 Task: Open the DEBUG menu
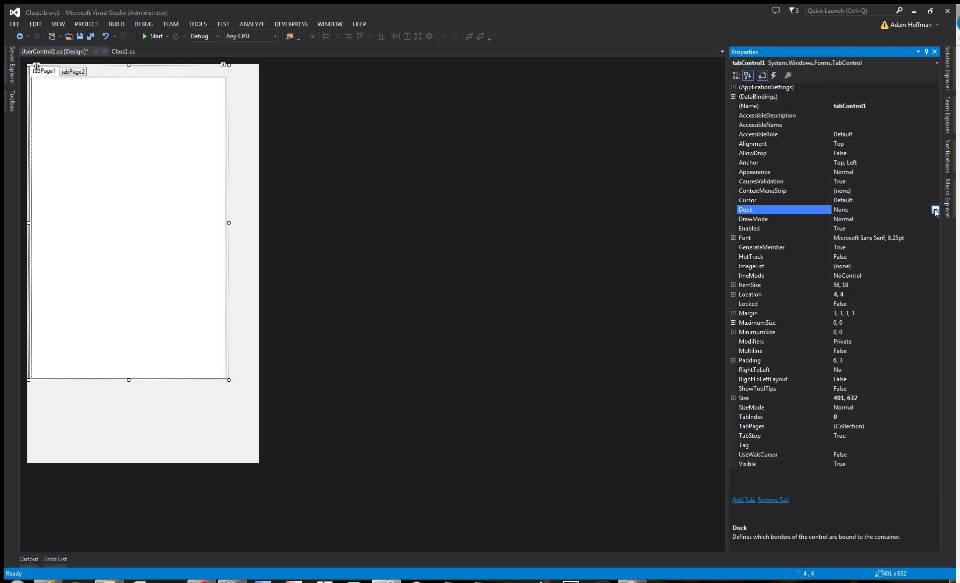click(143, 24)
